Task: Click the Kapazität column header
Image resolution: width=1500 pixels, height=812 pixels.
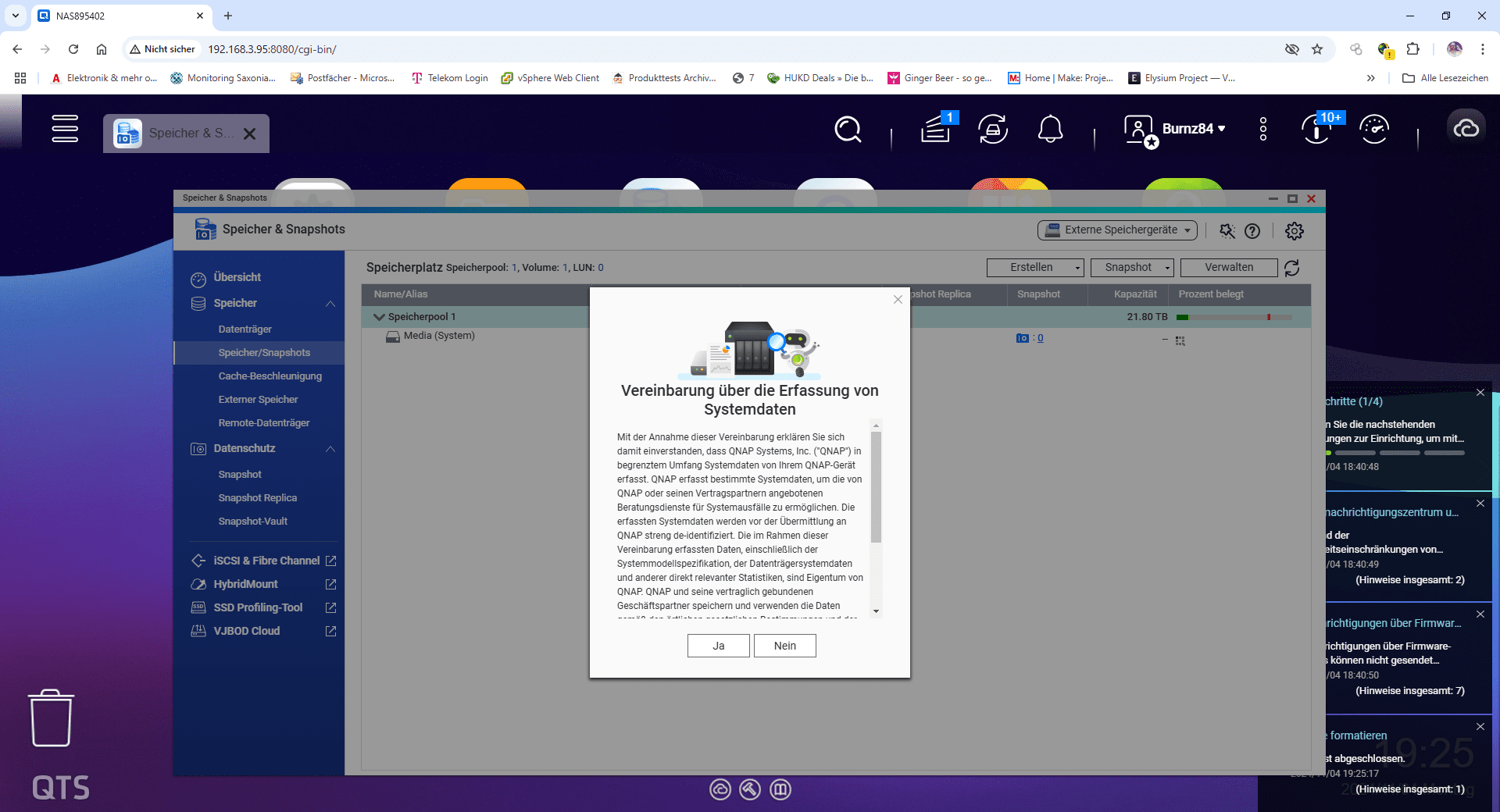Action: [x=1134, y=294]
